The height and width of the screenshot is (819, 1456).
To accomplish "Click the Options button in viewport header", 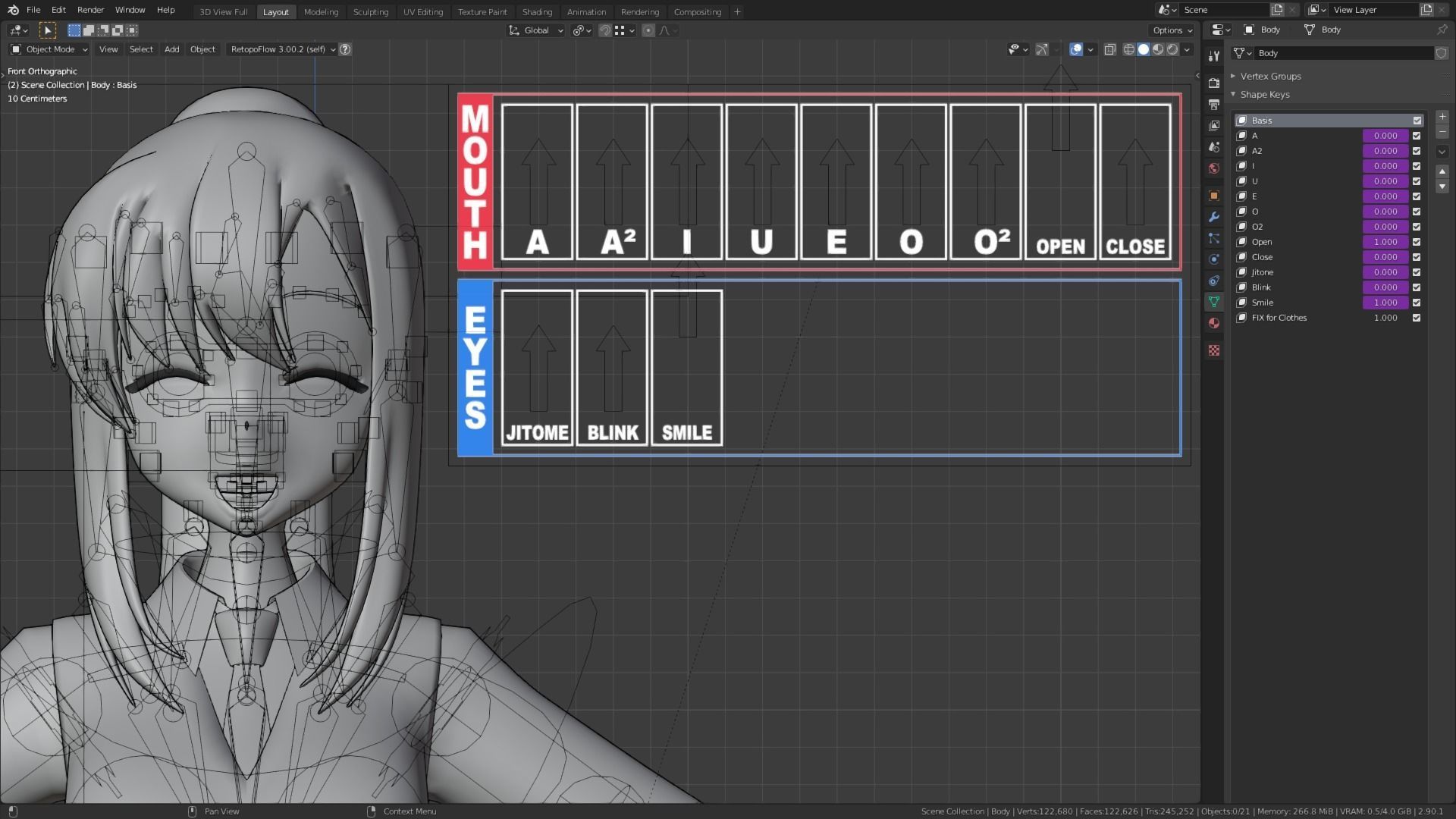I will [x=1172, y=30].
